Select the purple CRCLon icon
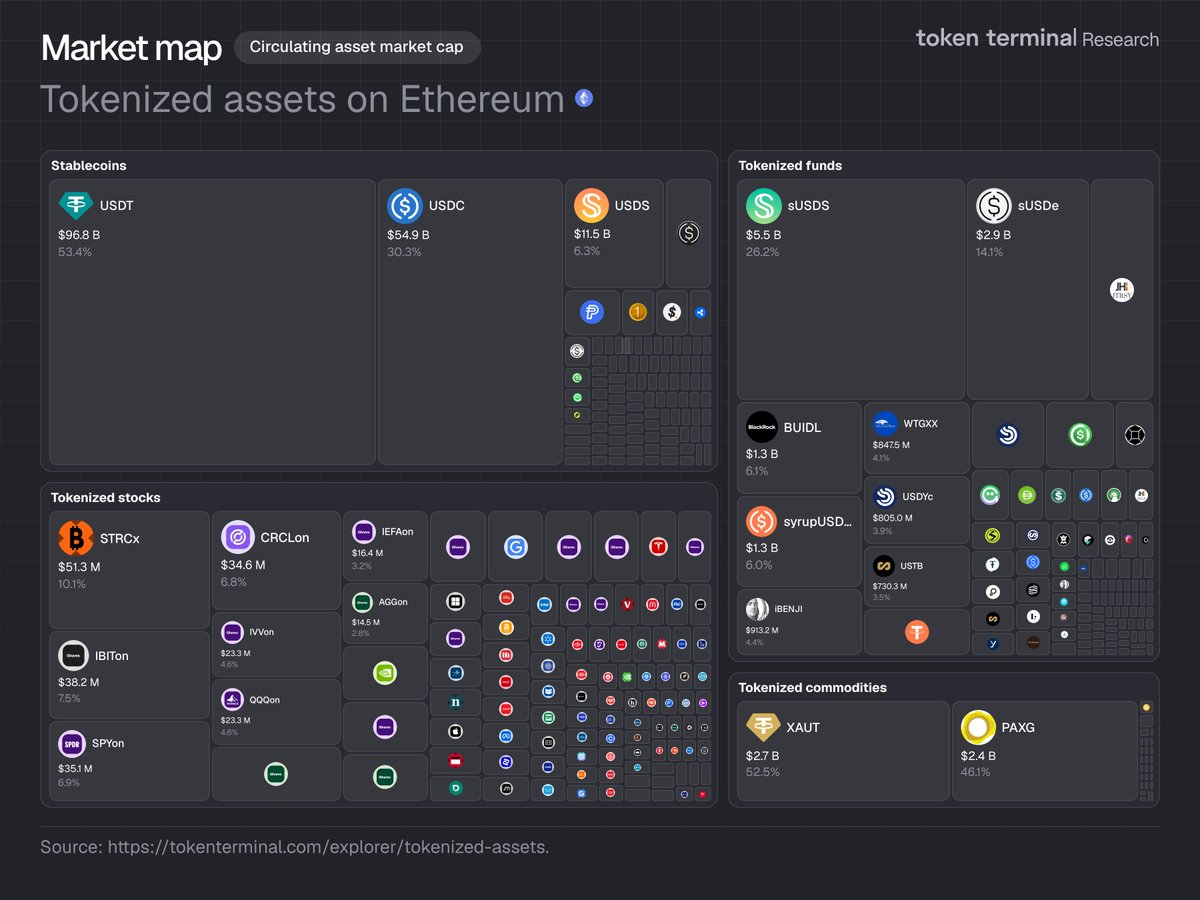1200x900 pixels. 239,538
